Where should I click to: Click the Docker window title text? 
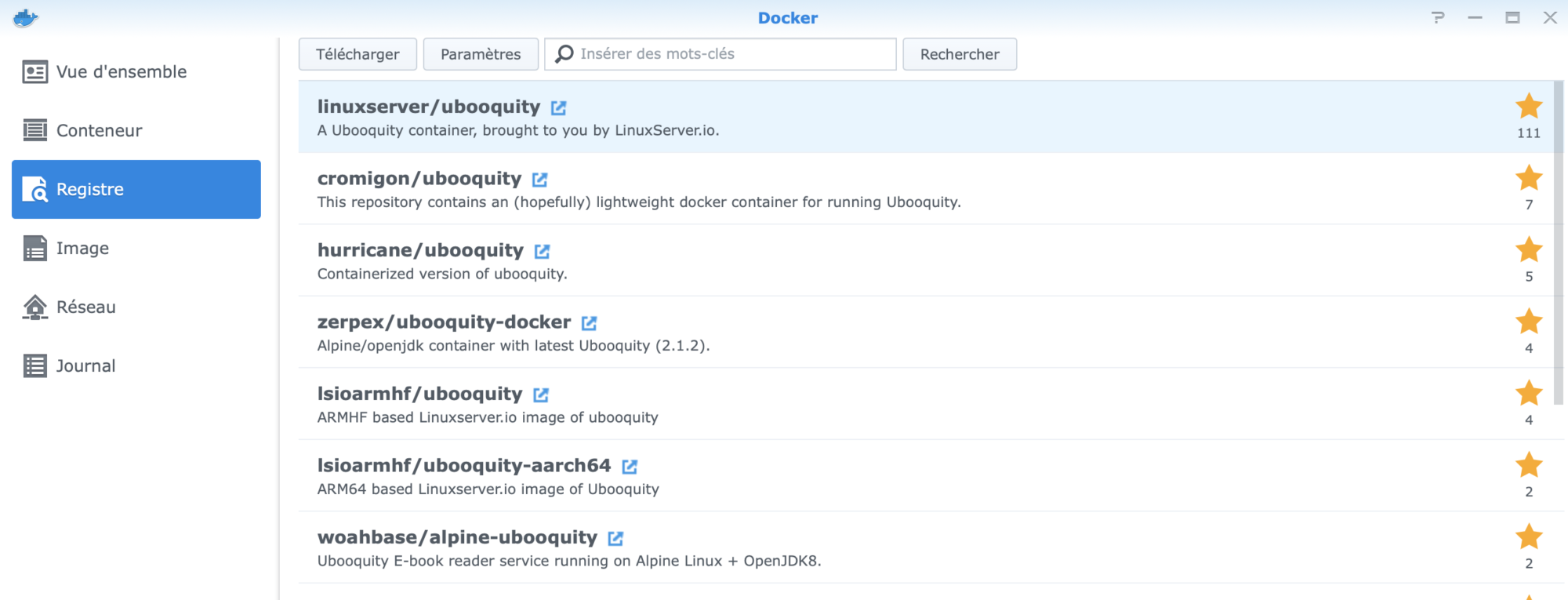click(787, 17)
